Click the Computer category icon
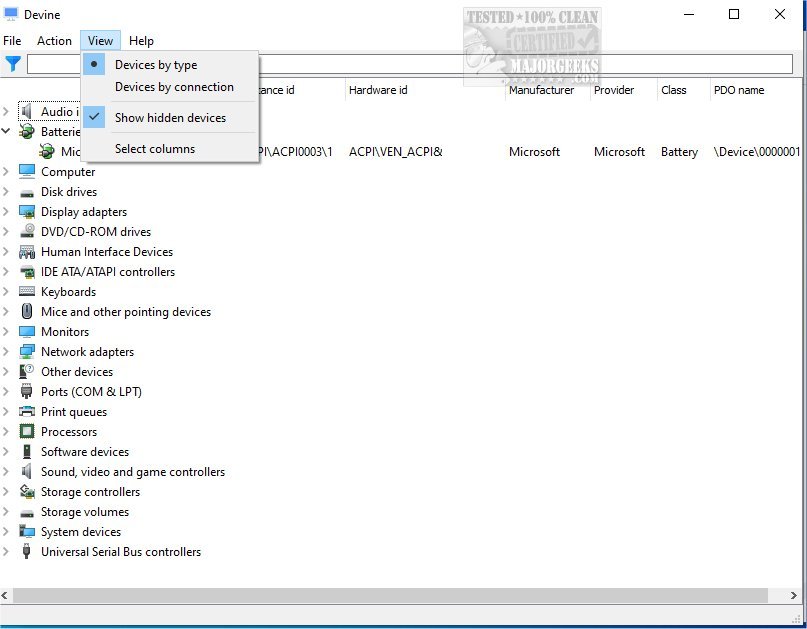807x629 pixels. (27, 171)
